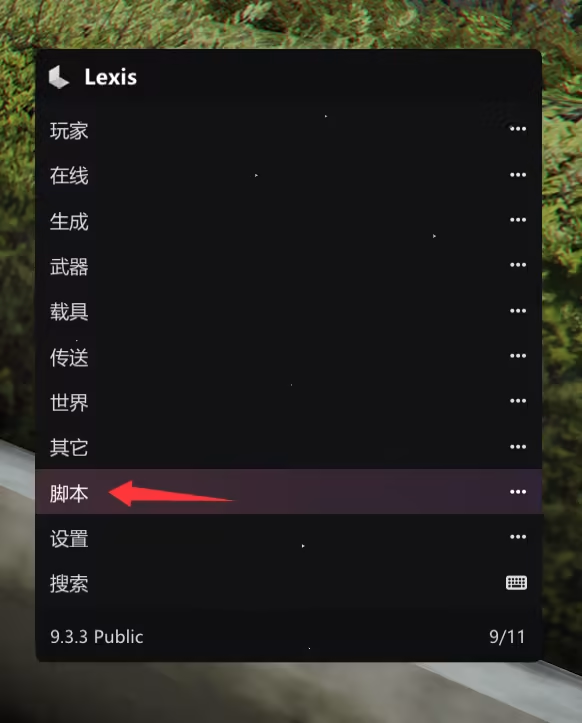Open the 设置 menu entry

point(289,538)
